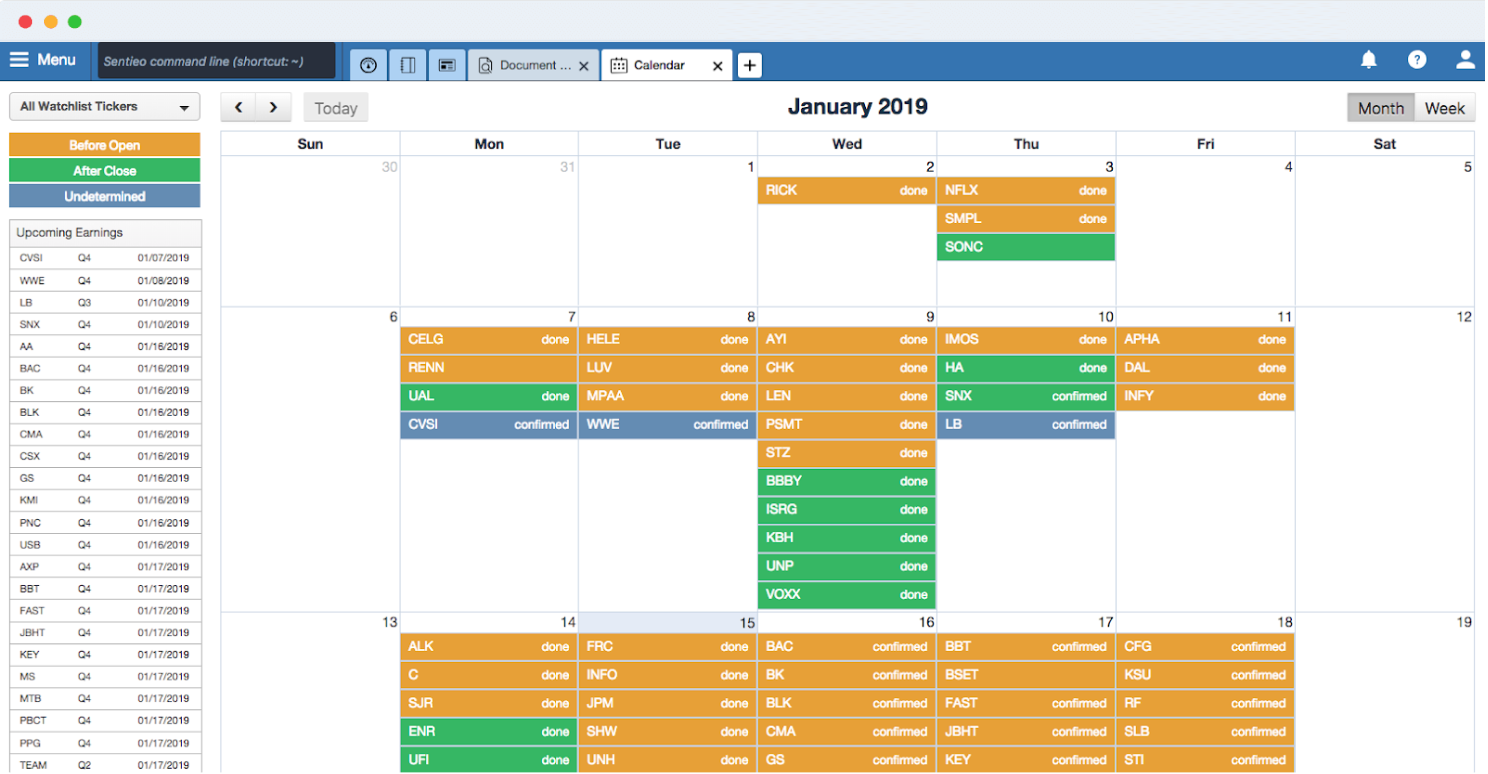Image resolution: width=1488 pixels, height=774 pixels.
Task: Open BLK event on January 16
Action: pos(847,704)
